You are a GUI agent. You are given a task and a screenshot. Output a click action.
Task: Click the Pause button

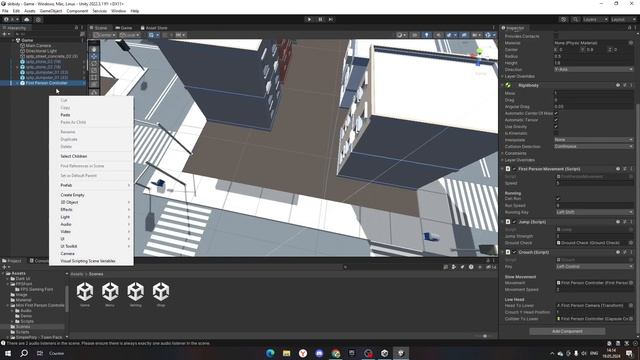coord(320,19)
